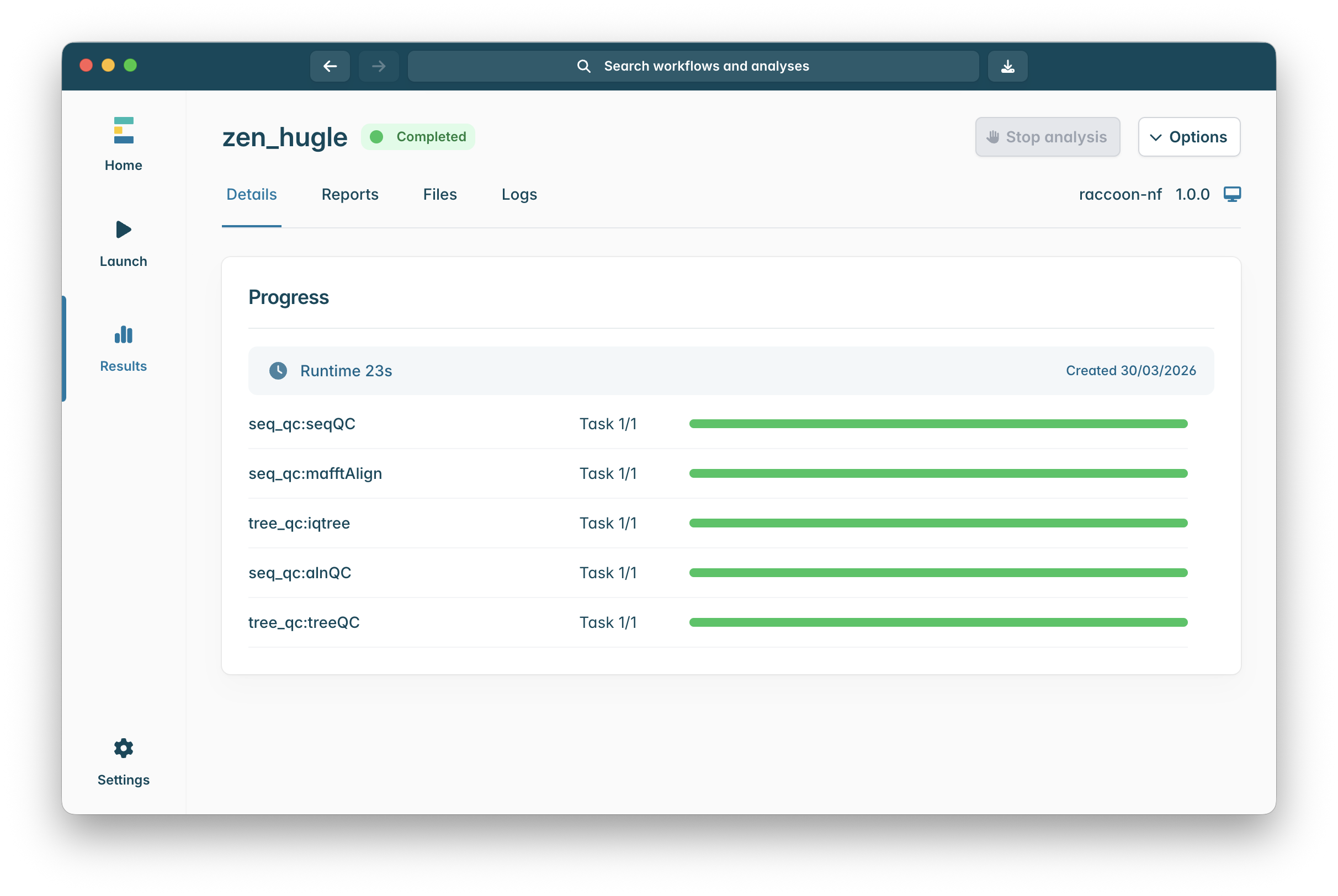Select the Details tab
The image size is (1338, 896).
(x=252, y=194)
